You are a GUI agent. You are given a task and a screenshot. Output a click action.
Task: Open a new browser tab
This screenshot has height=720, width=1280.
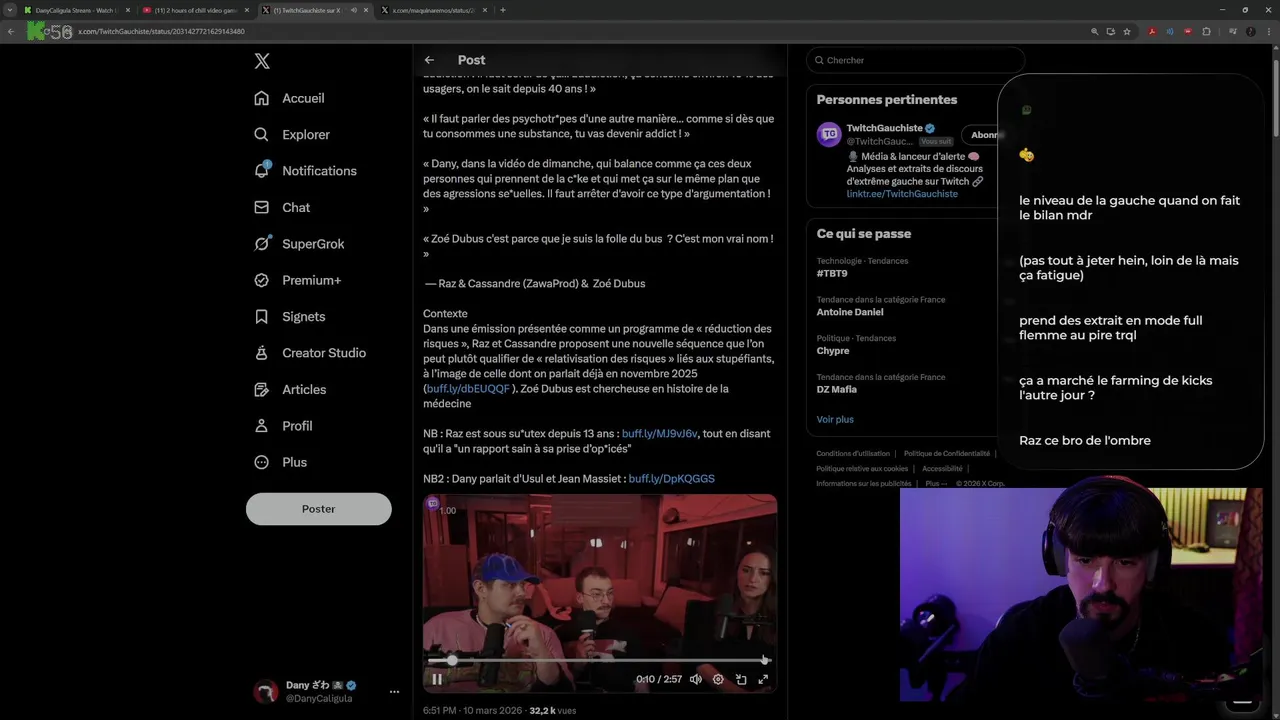[502, 10]
